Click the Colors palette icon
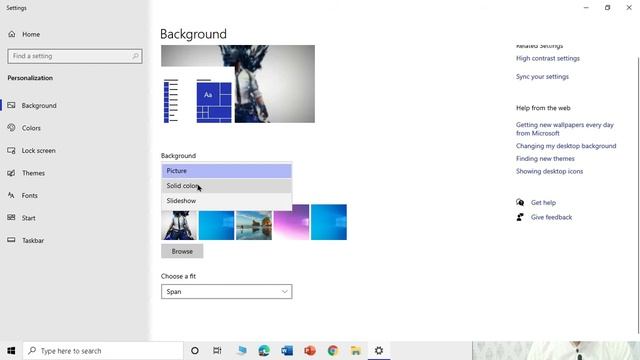 point(11,128)
